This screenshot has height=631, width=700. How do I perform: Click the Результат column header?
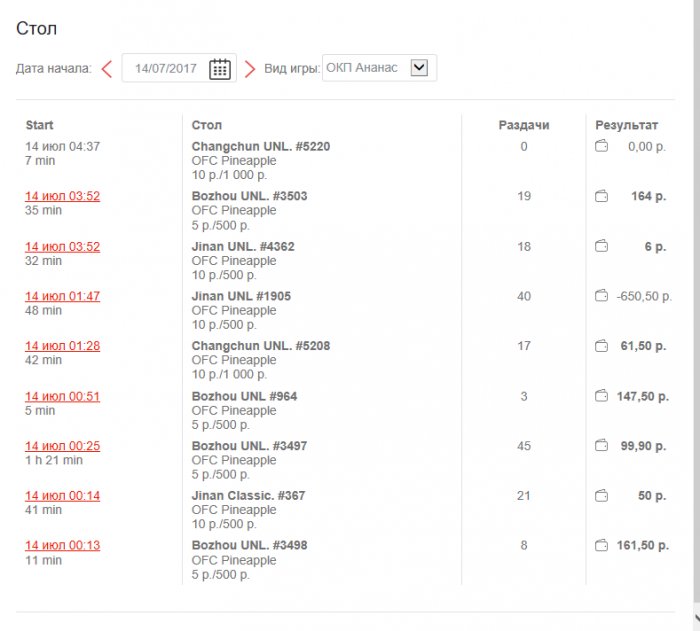pos(627,125)
